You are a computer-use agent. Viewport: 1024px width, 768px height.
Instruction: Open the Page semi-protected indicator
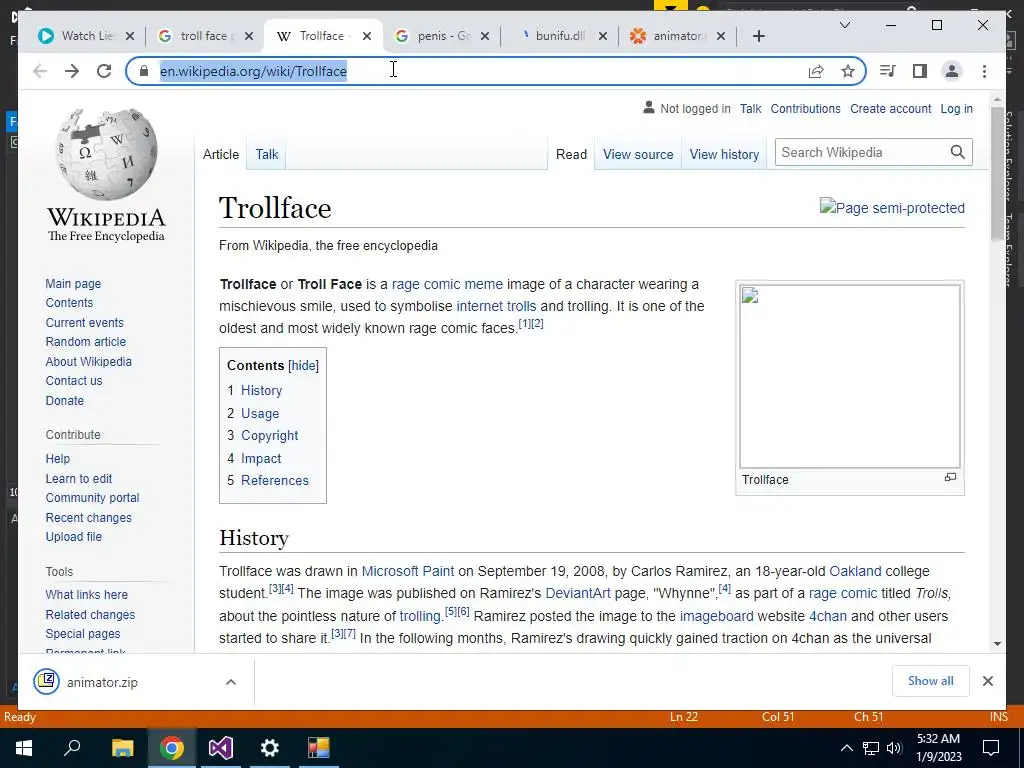pos(892,208)
